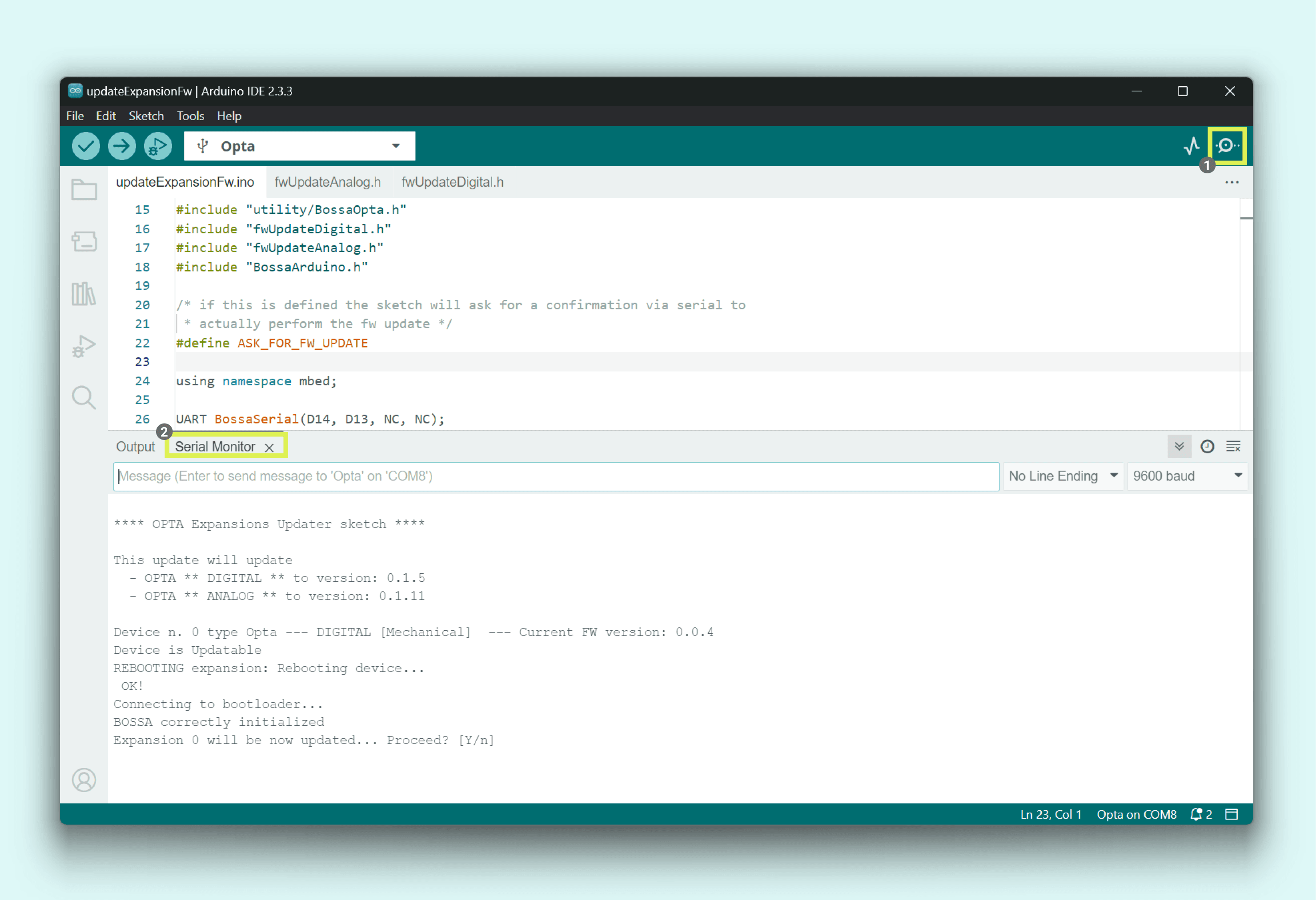1316x900 pixels.
Task: Open Sketchbook folder in sidebar
Action: tap(84, 190)
